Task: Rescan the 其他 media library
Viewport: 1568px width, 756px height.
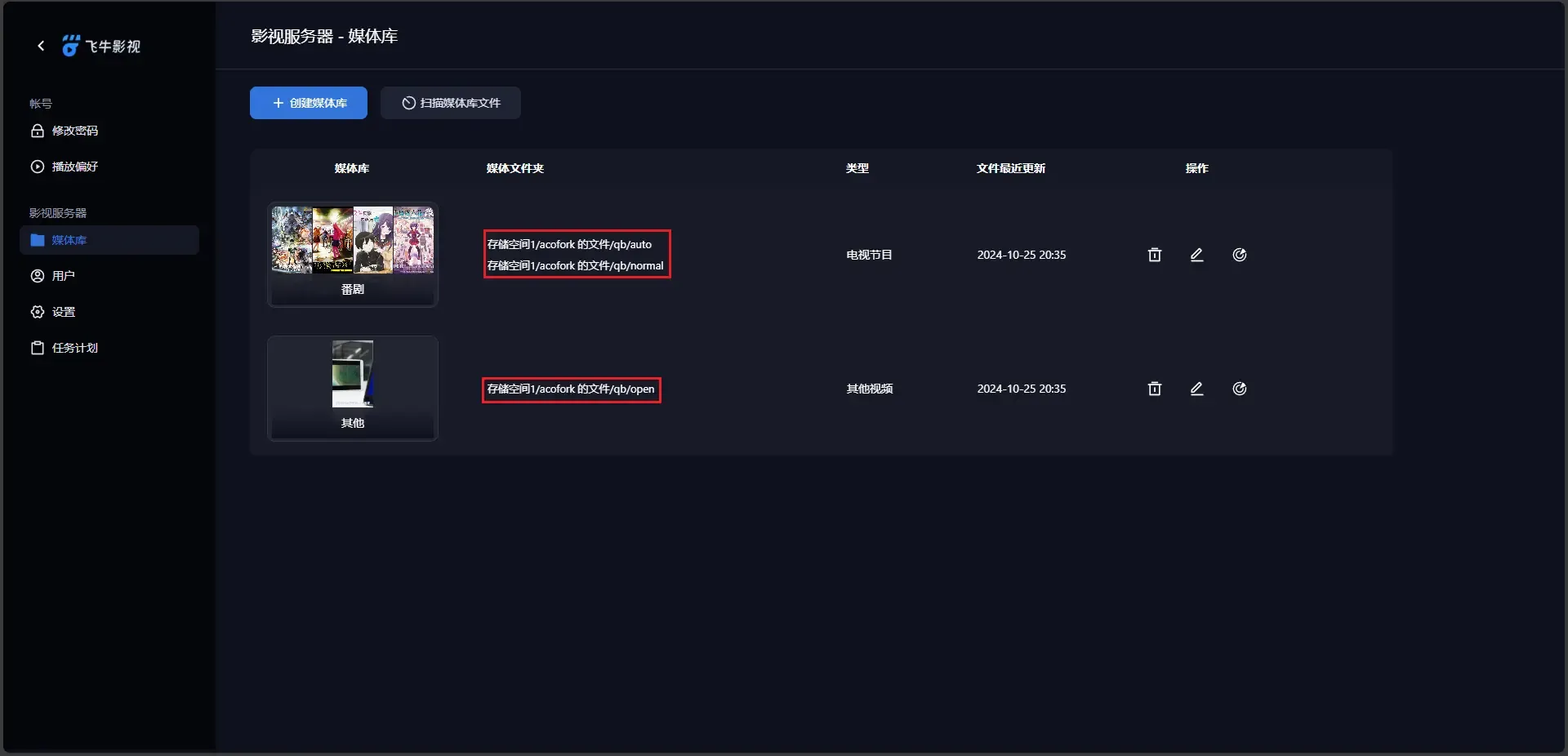Action: [x=1239, y=389]
